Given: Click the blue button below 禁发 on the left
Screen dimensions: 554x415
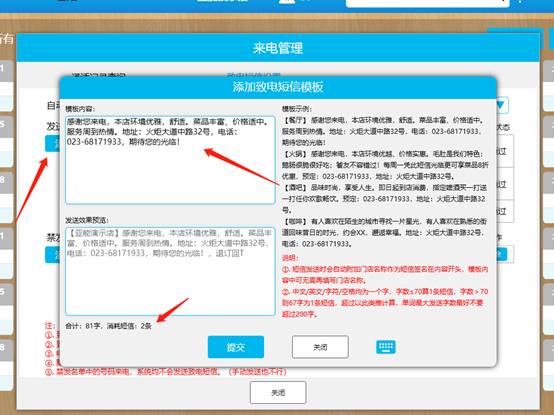Looking at the screenshot, I should point(52,254).
